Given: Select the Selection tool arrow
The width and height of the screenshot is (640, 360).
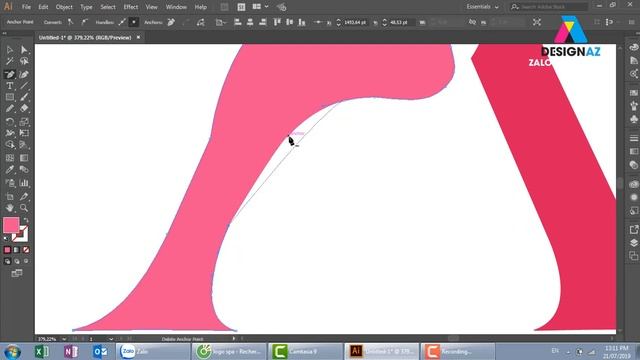Looking at the screenshot, I should point(10,50).
